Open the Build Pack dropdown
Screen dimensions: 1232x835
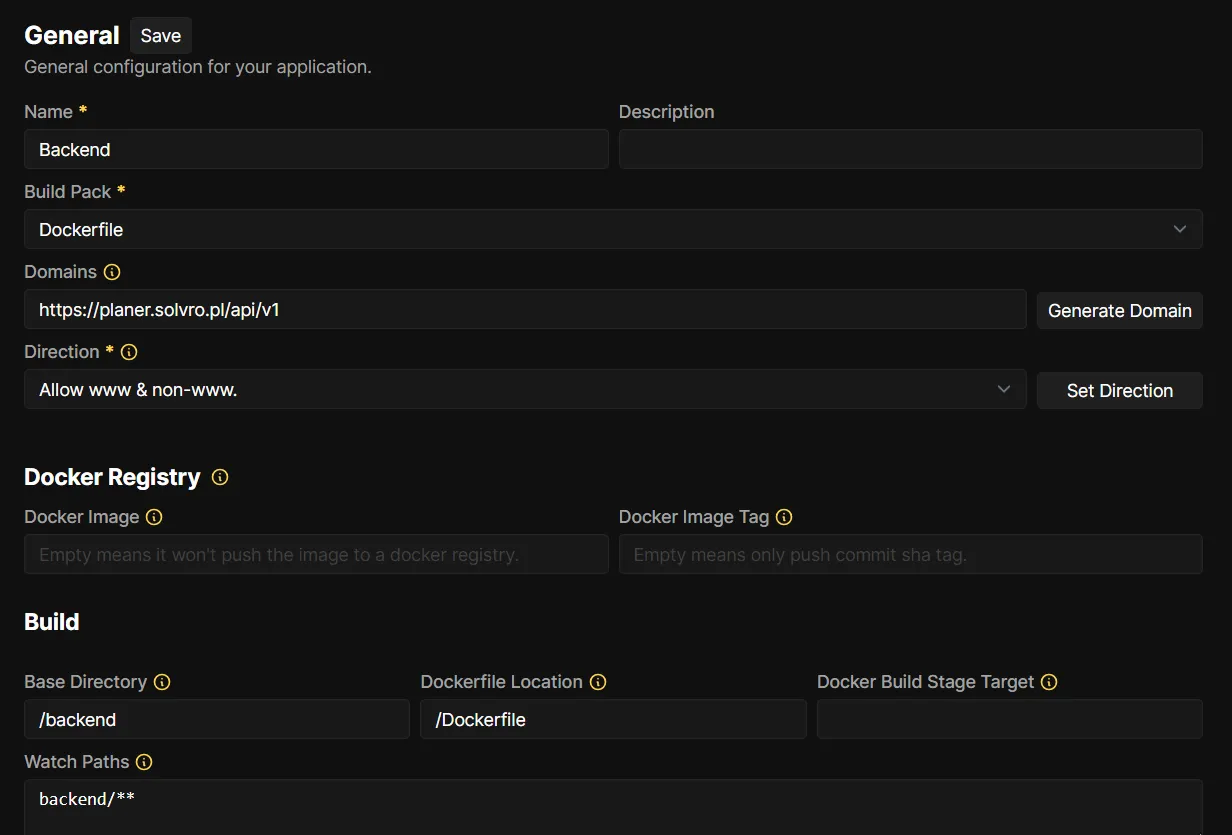point(613,229)
